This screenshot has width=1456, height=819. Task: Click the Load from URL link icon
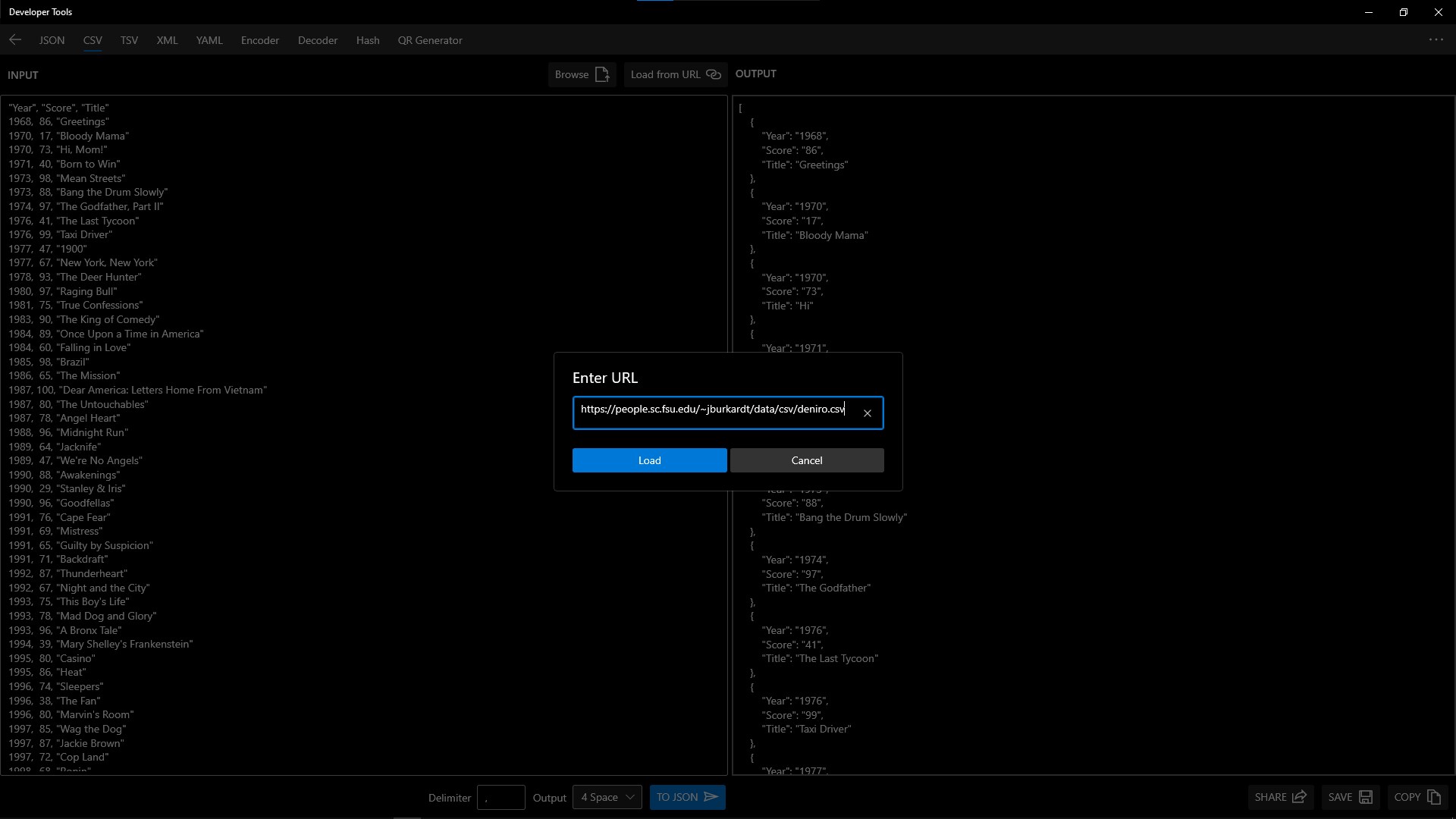click(714, 74)
